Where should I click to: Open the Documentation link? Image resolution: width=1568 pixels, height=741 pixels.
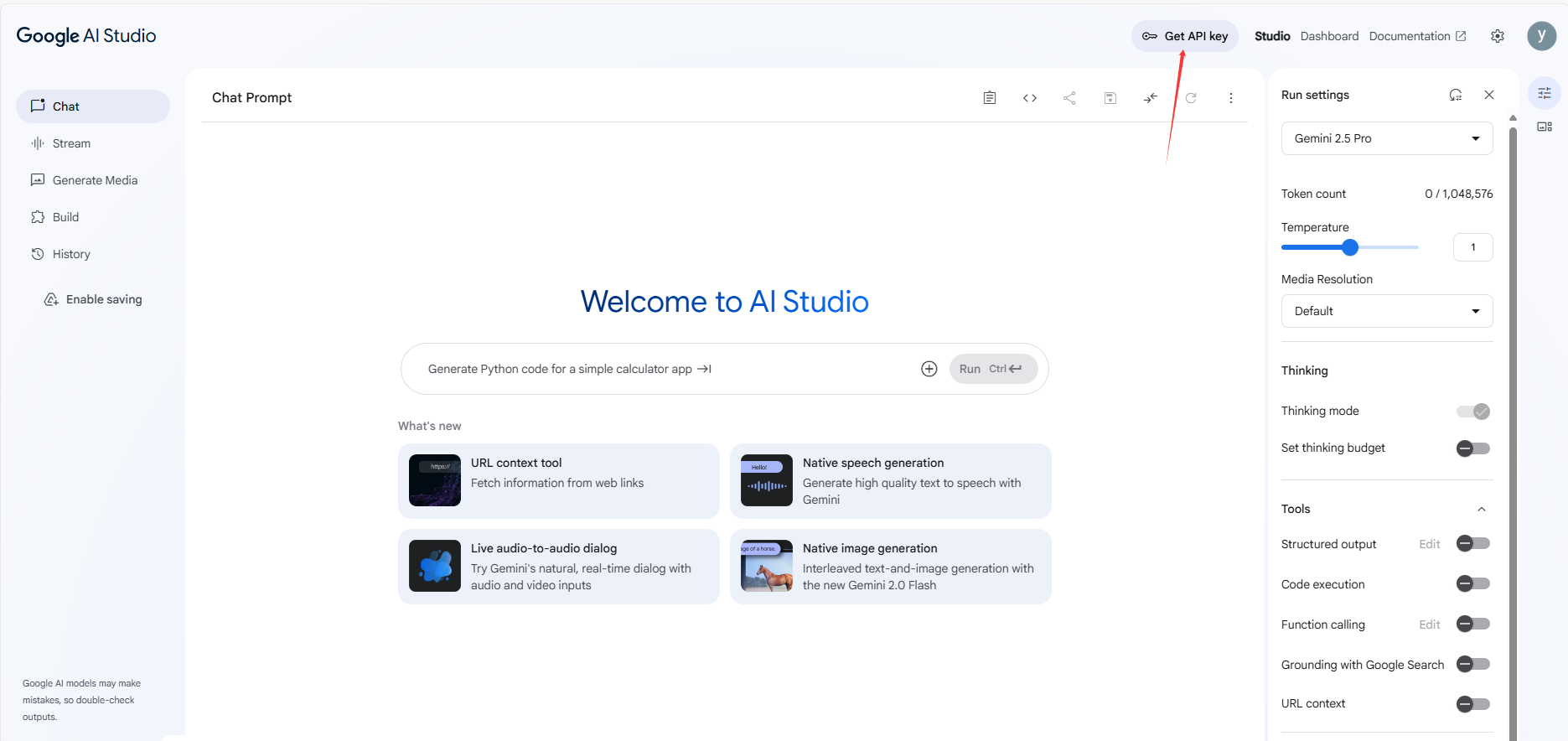pyautogui.click(x=1417, y=36)
